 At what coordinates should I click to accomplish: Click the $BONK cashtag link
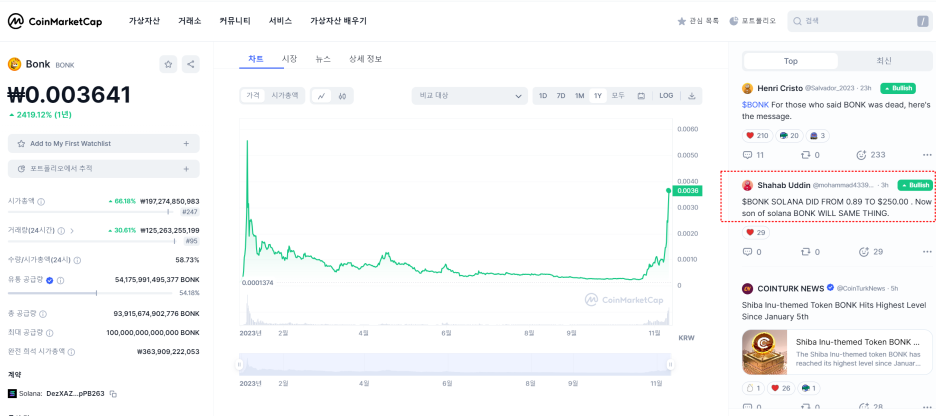point(755,105)
